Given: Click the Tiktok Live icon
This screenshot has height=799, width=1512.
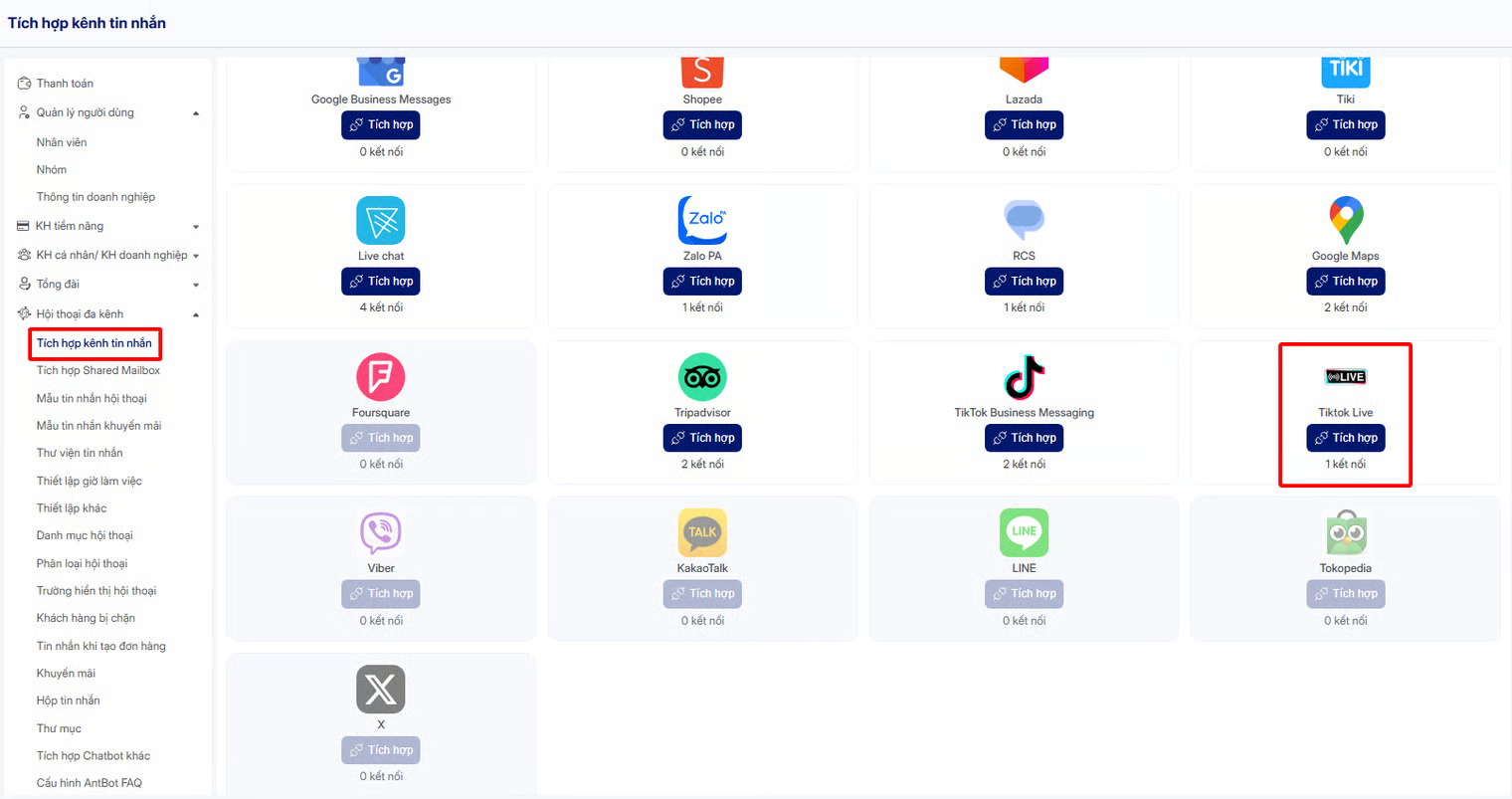Looking at the screenshot, I should (1346, 377).
